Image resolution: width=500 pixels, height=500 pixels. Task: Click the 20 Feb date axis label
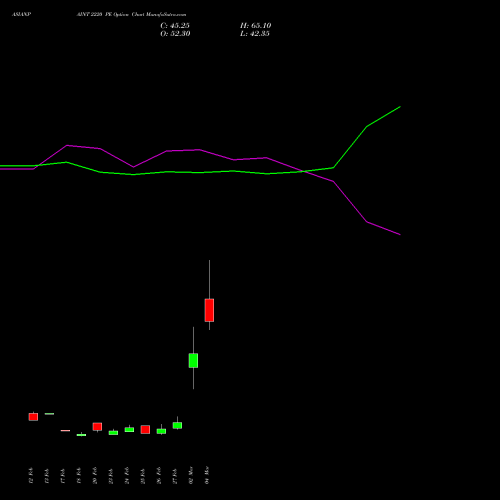click(x=95, y=476)
